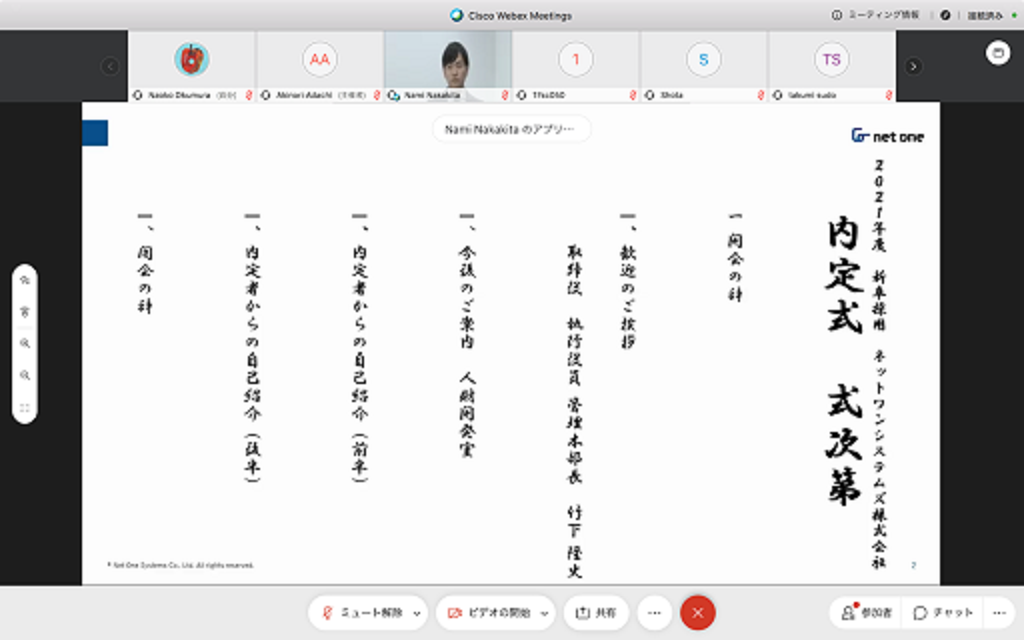Screen dimensions: 1024x640
Task: Open the チャット chat panel
Action: point(943,613)
